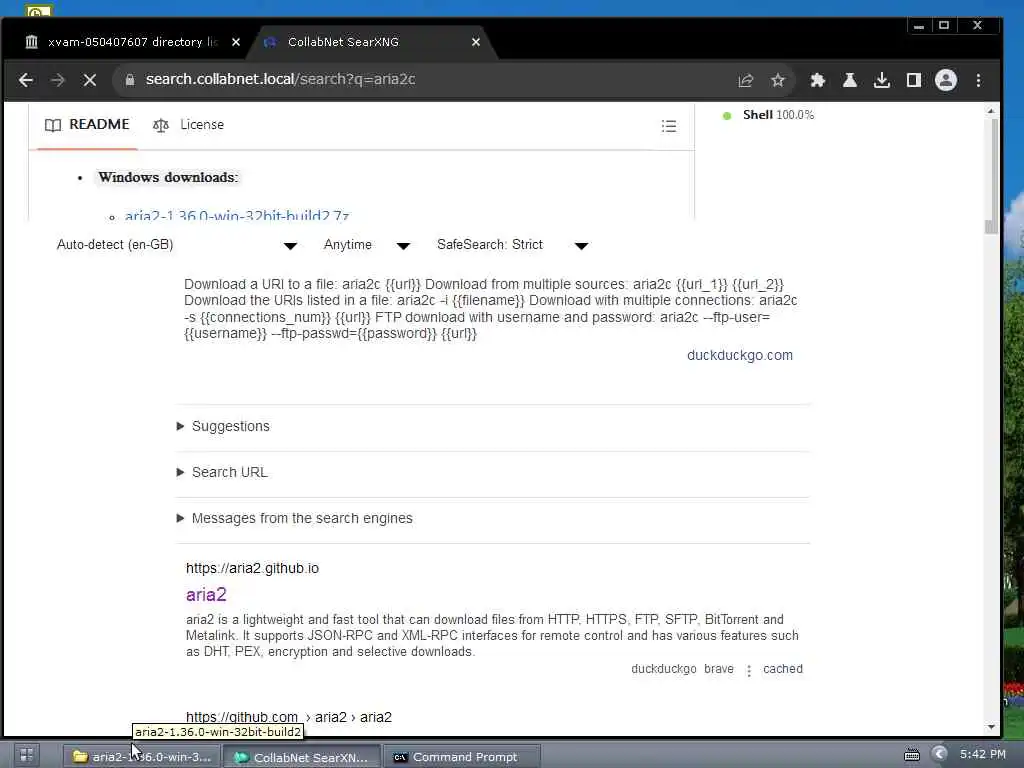This screenshot has height=768, width=1024.
Task: Bookmark this page with the star
Action: 777,80
